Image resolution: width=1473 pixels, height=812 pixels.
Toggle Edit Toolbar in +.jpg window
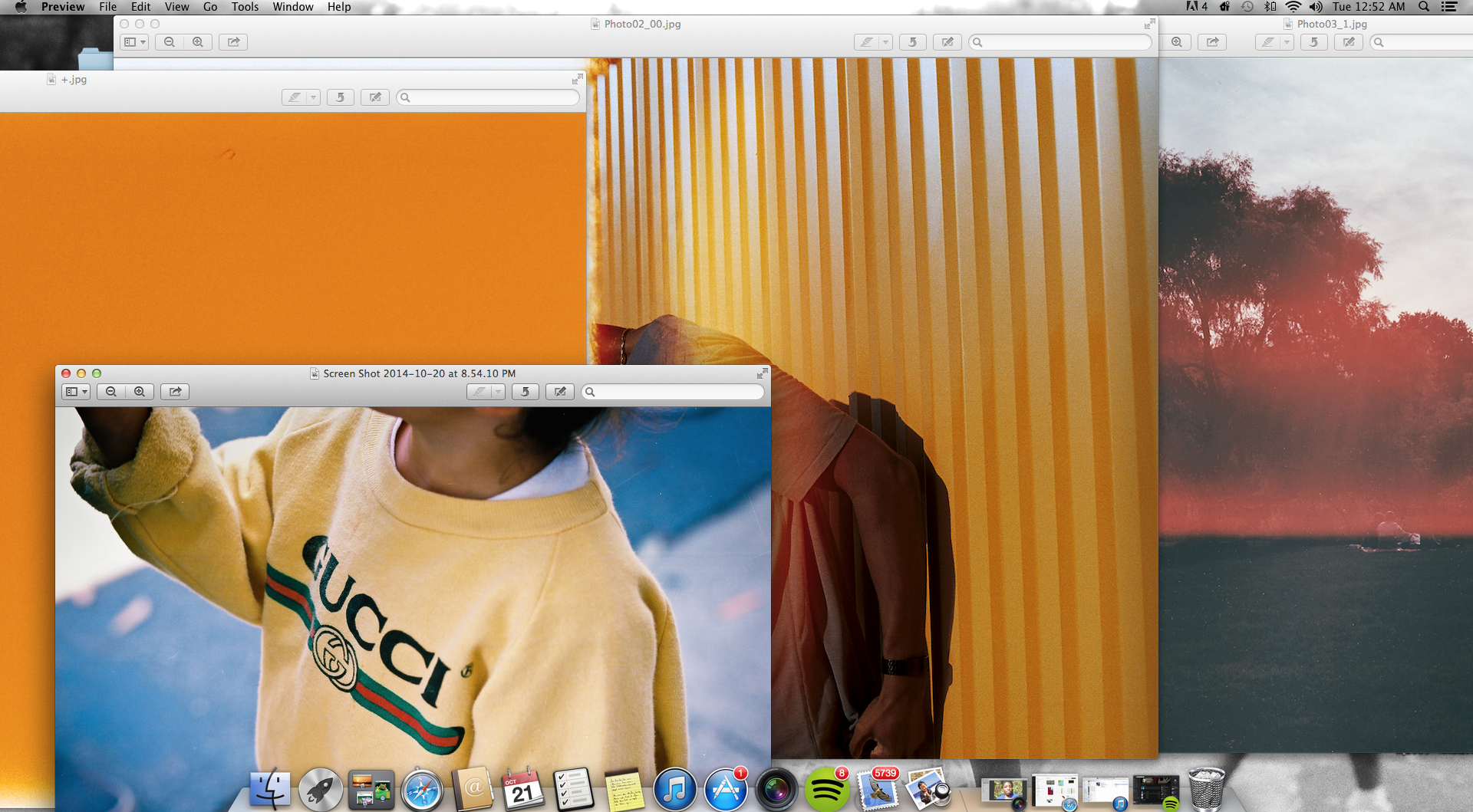[375, 97]
